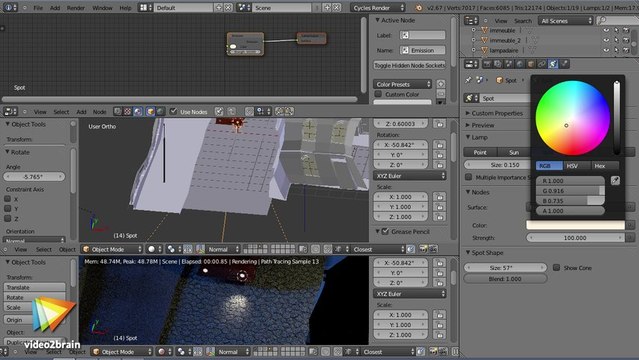Check constraint axis Y checkbox
639x360 pixels.
pos(7,208)
